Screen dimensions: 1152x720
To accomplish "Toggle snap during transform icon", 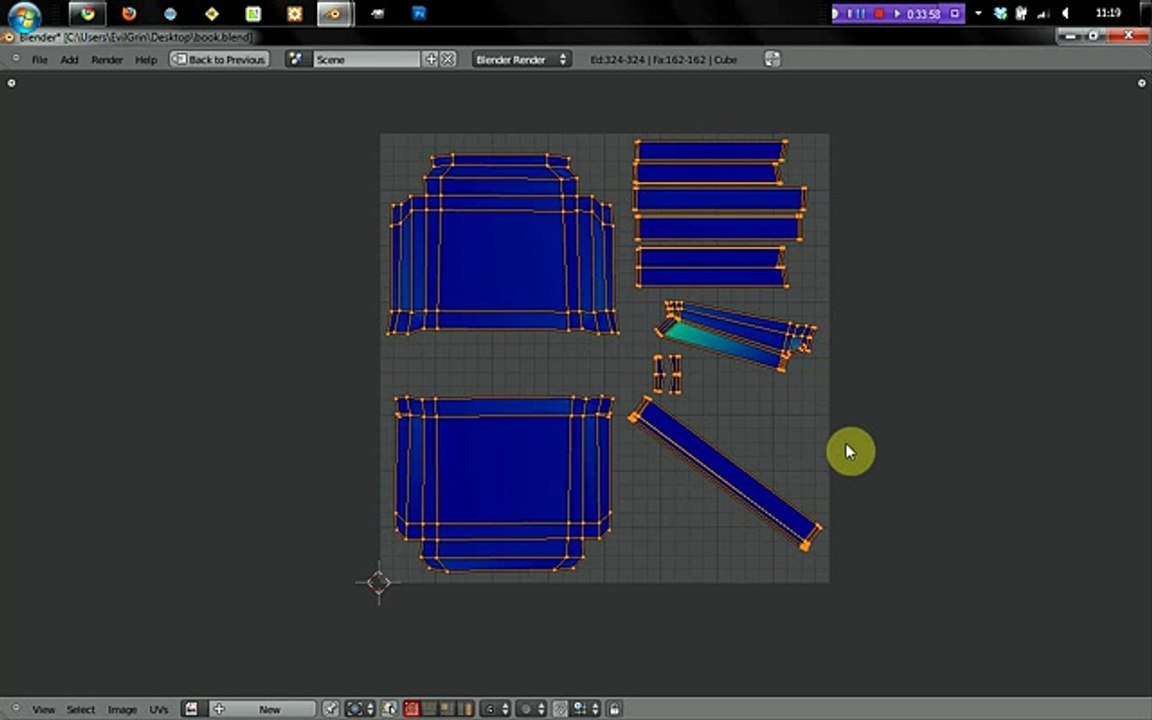I will pos(560,709).
